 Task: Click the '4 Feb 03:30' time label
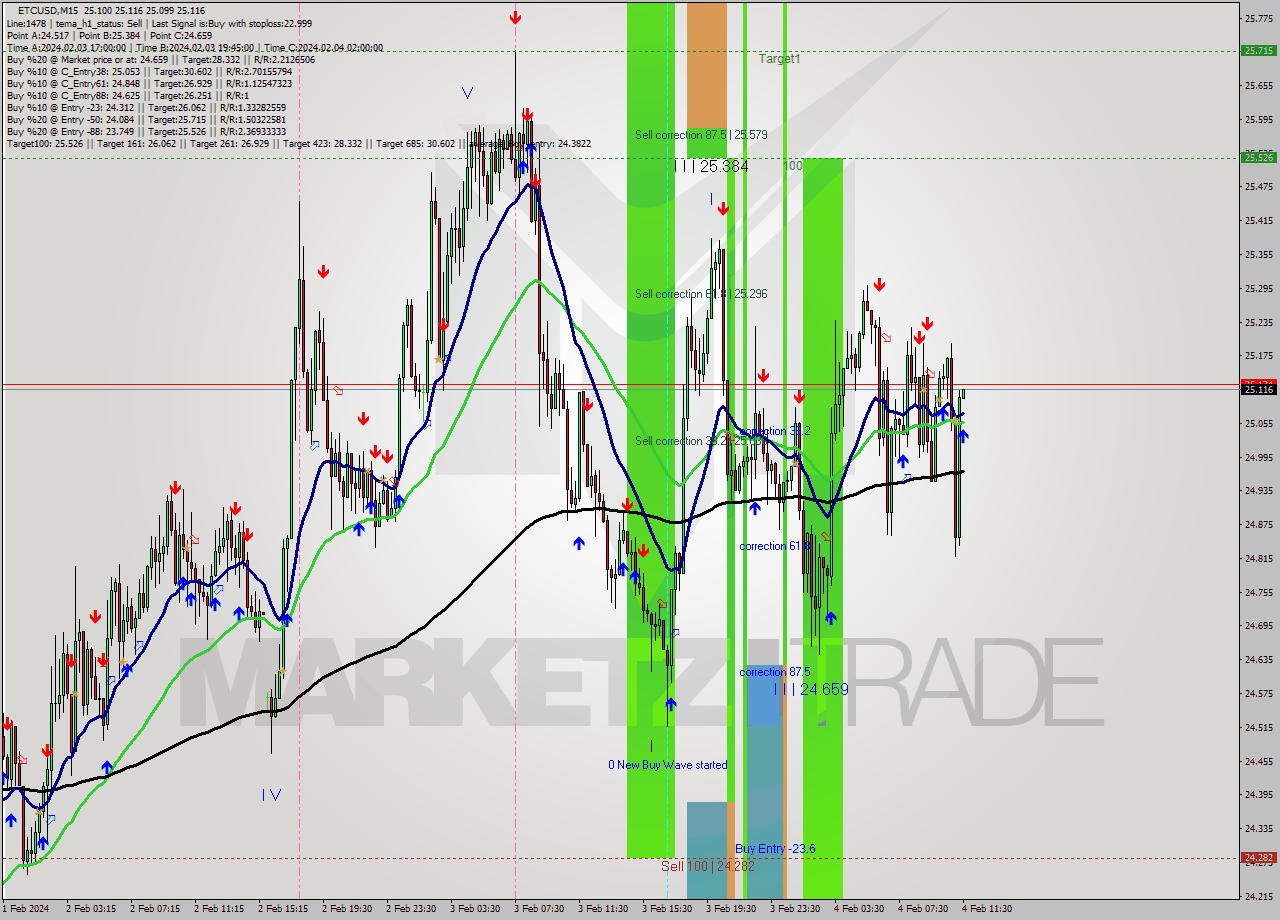pos(859,909)
